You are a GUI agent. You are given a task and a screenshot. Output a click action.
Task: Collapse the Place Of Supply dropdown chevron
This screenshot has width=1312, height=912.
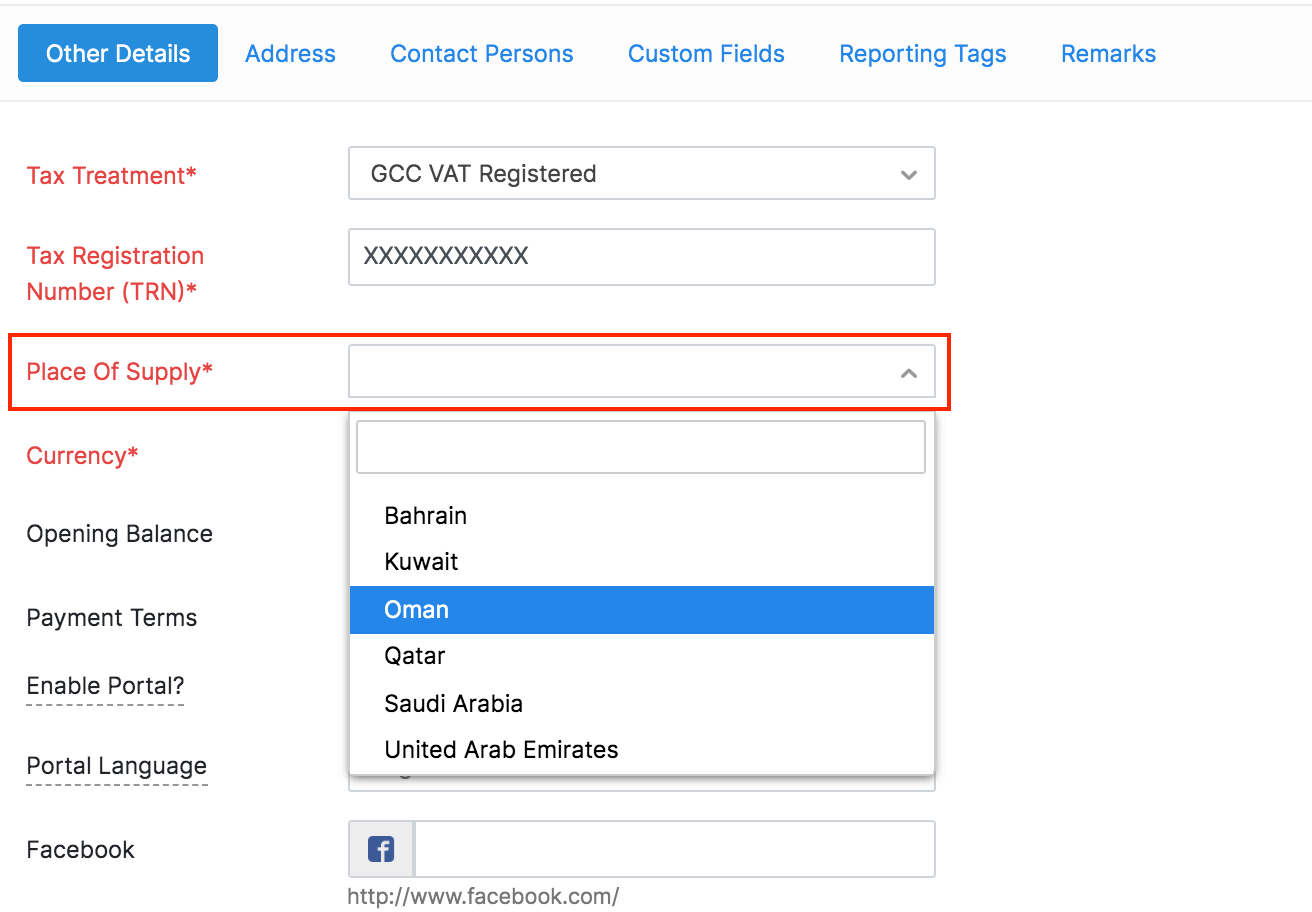tap(908, 371)
